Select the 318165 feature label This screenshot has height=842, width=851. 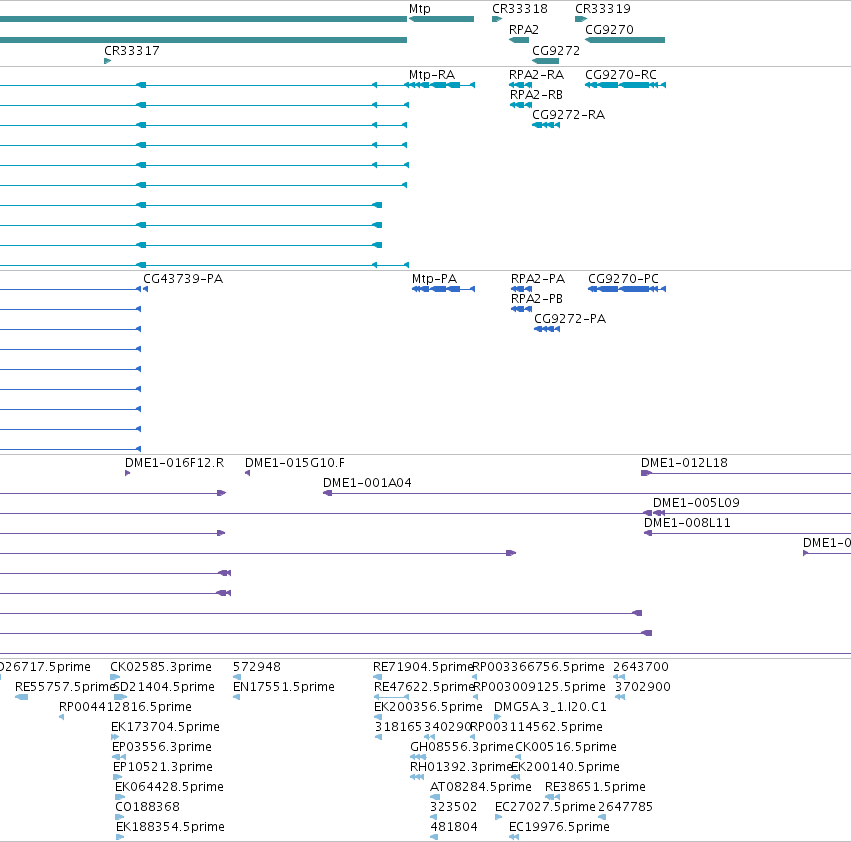(x=399, y=727)
